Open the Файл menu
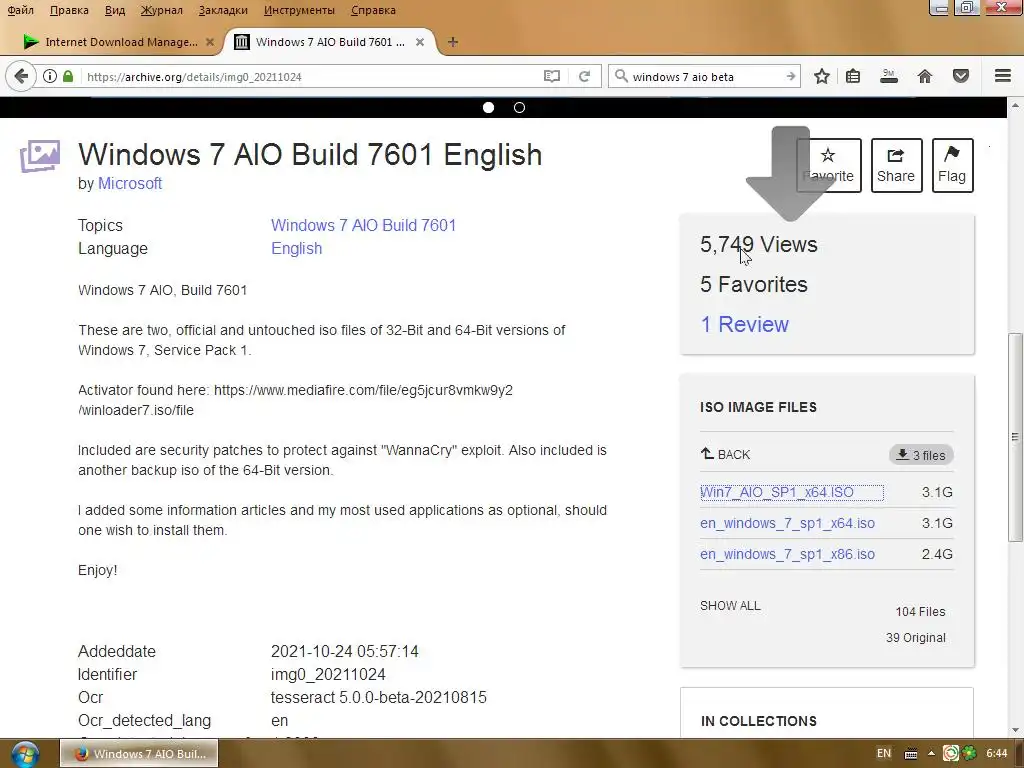The image size is (1024, 768). [x=21, y=10]
